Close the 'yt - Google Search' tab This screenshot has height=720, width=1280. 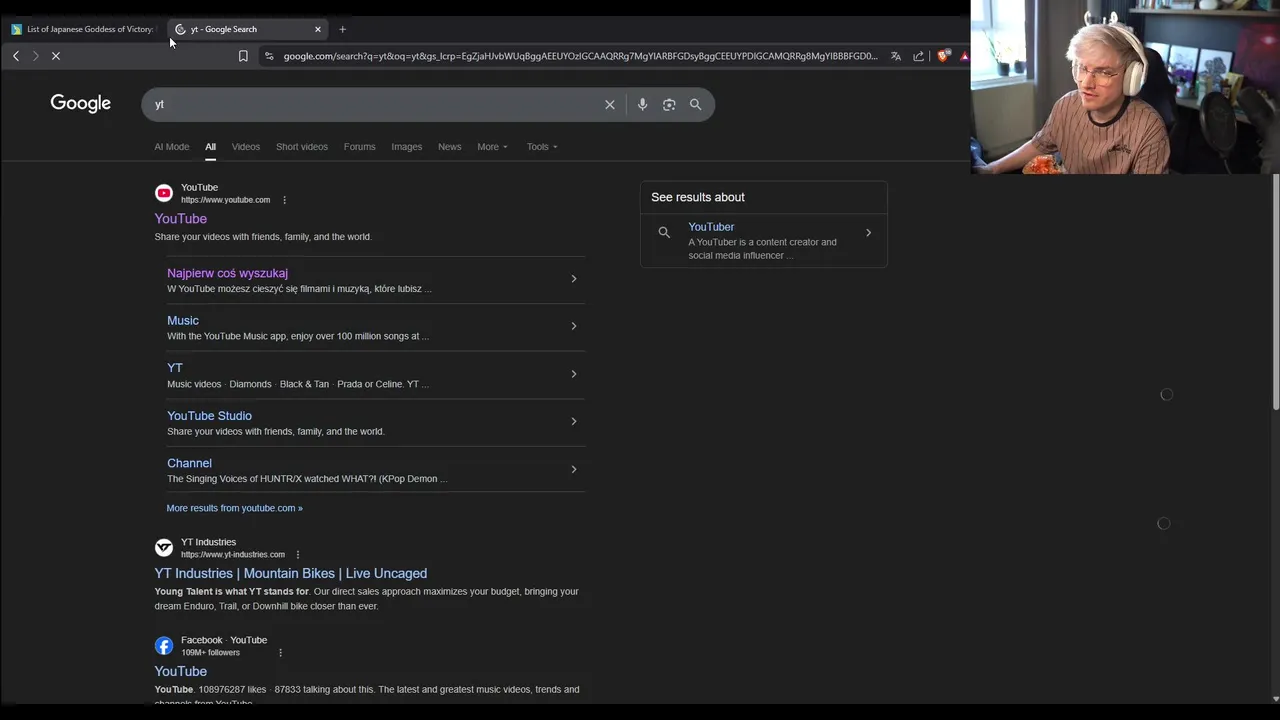pos(318,29)
